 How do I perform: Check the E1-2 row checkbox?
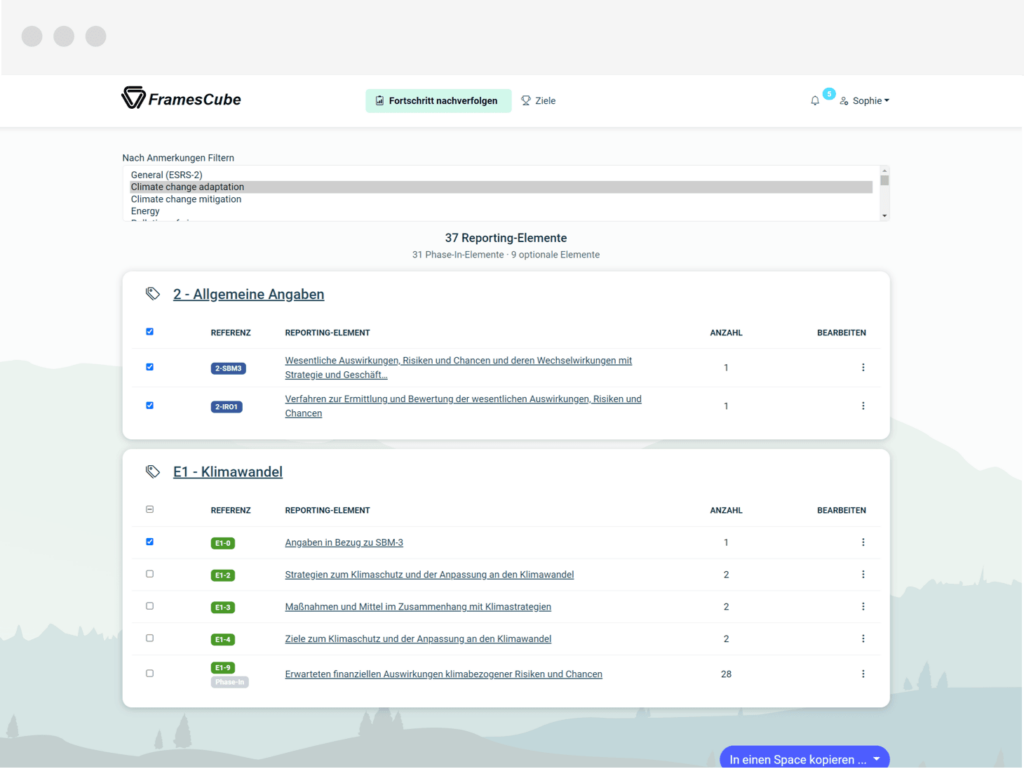(x=150, y=574)
